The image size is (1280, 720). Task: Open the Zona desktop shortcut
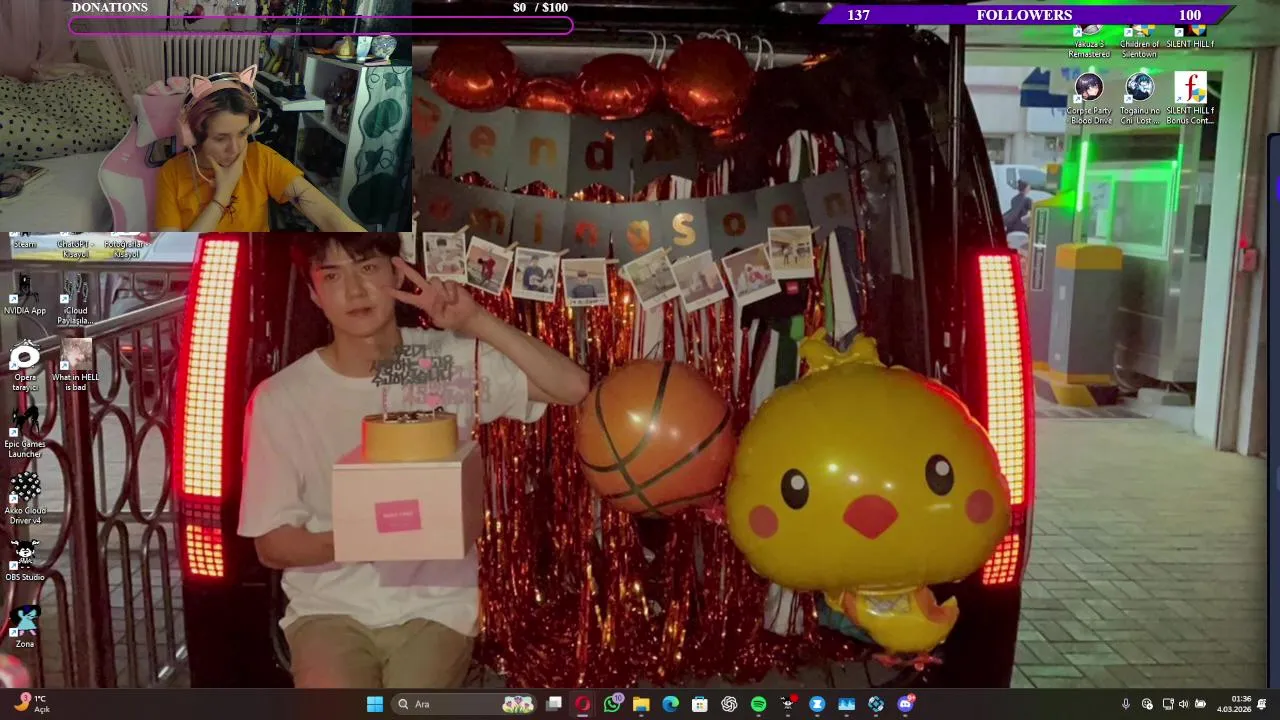[x=25, y=627]
